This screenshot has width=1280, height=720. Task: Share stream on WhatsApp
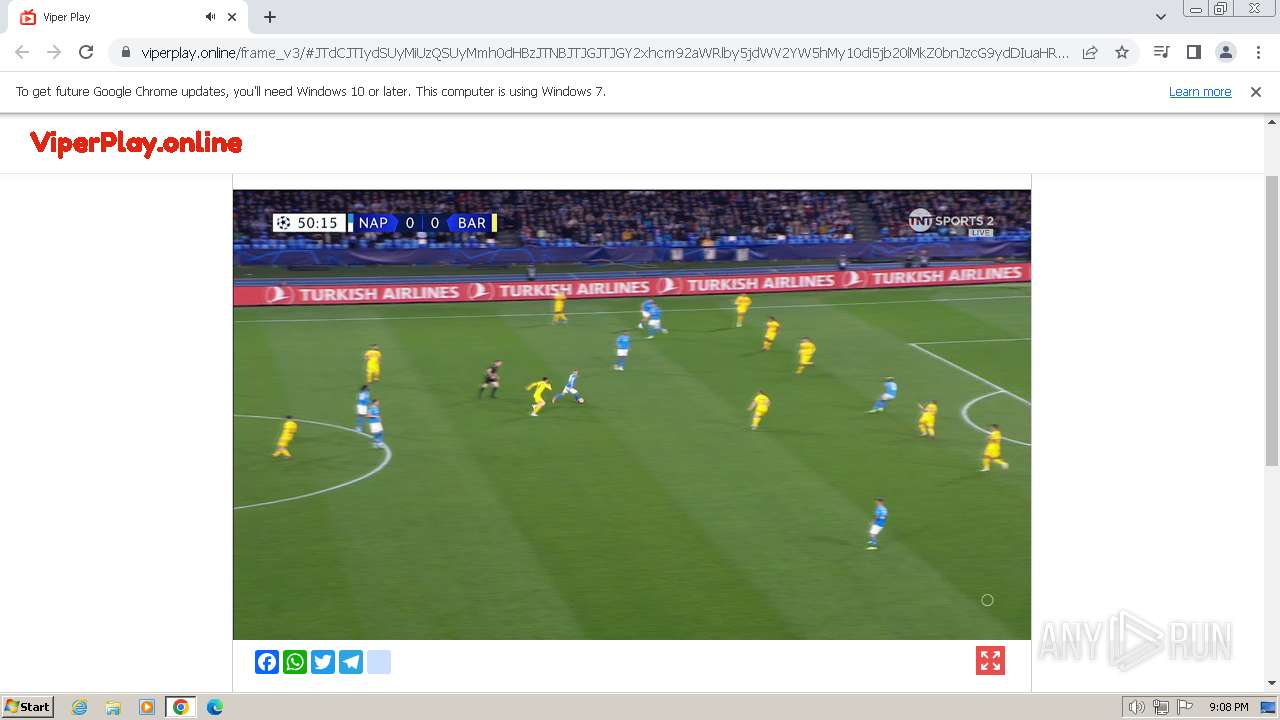[295, 662]
